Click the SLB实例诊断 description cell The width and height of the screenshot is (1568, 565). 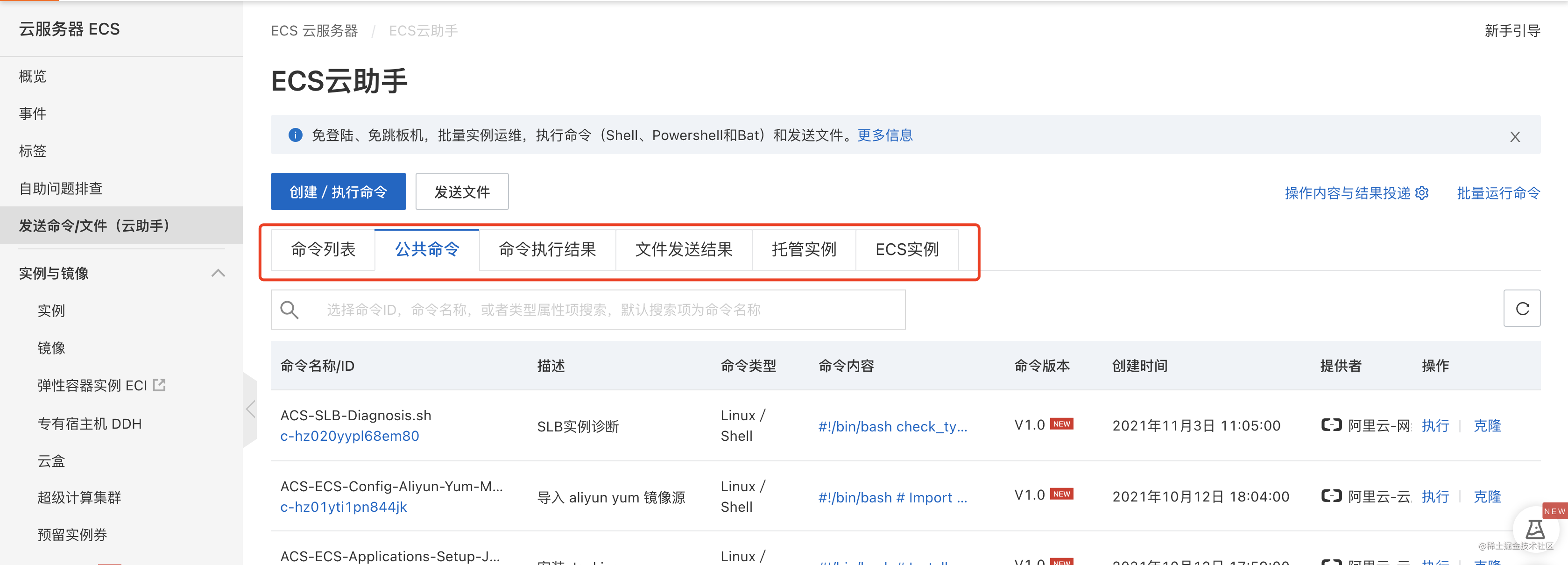click(578, 426)
